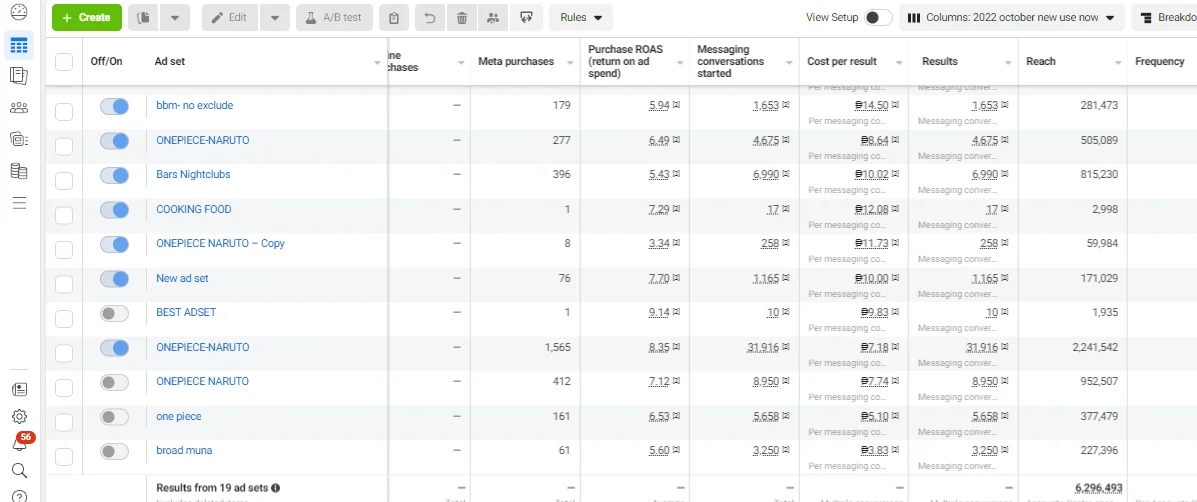The height and width of the screenshot is (502, 1197).
Task: Open Meta purchases column options arrow
Action: point(569,63)
